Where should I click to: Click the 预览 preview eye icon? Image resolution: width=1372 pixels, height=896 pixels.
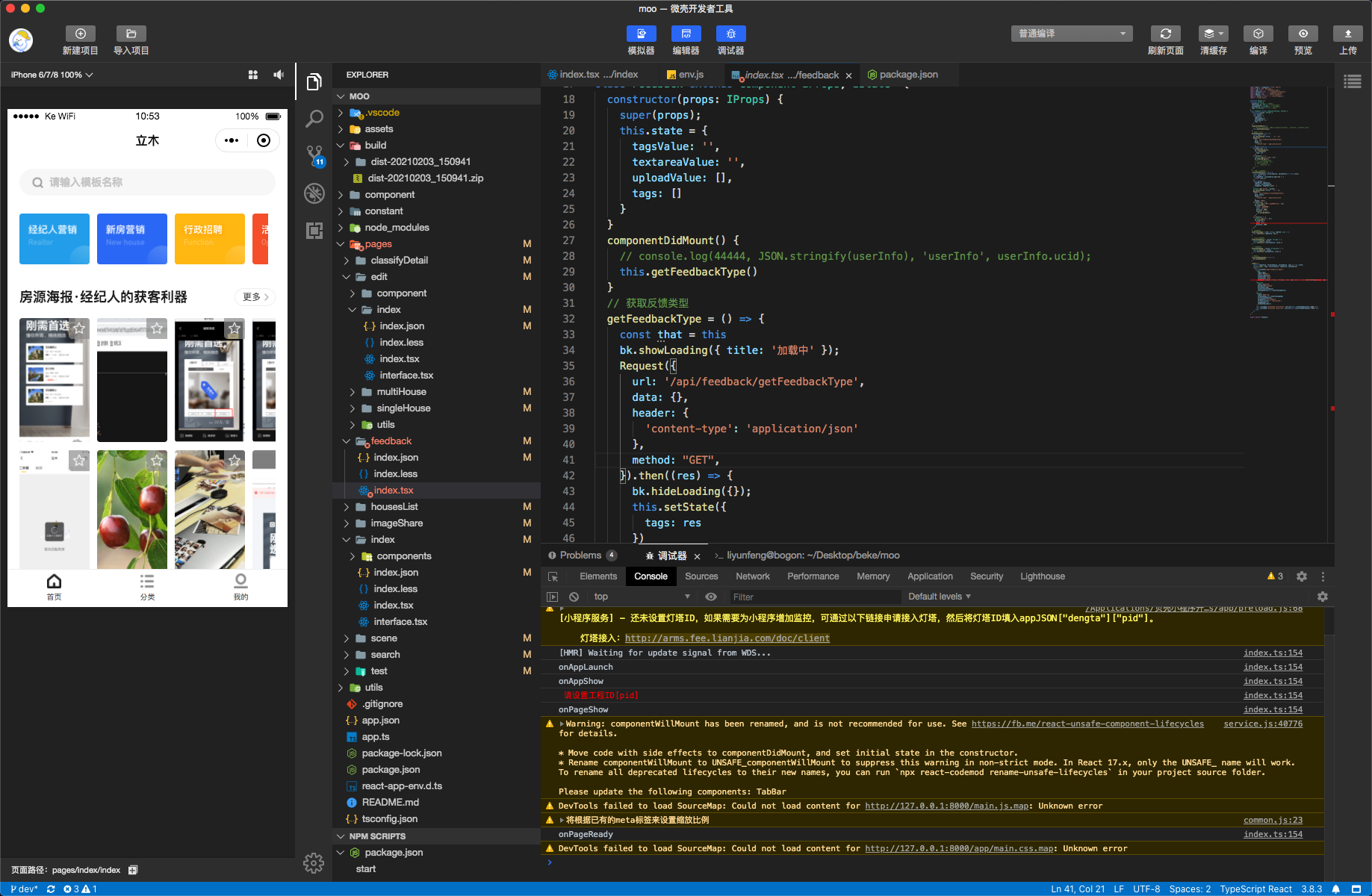point(1303,34)
